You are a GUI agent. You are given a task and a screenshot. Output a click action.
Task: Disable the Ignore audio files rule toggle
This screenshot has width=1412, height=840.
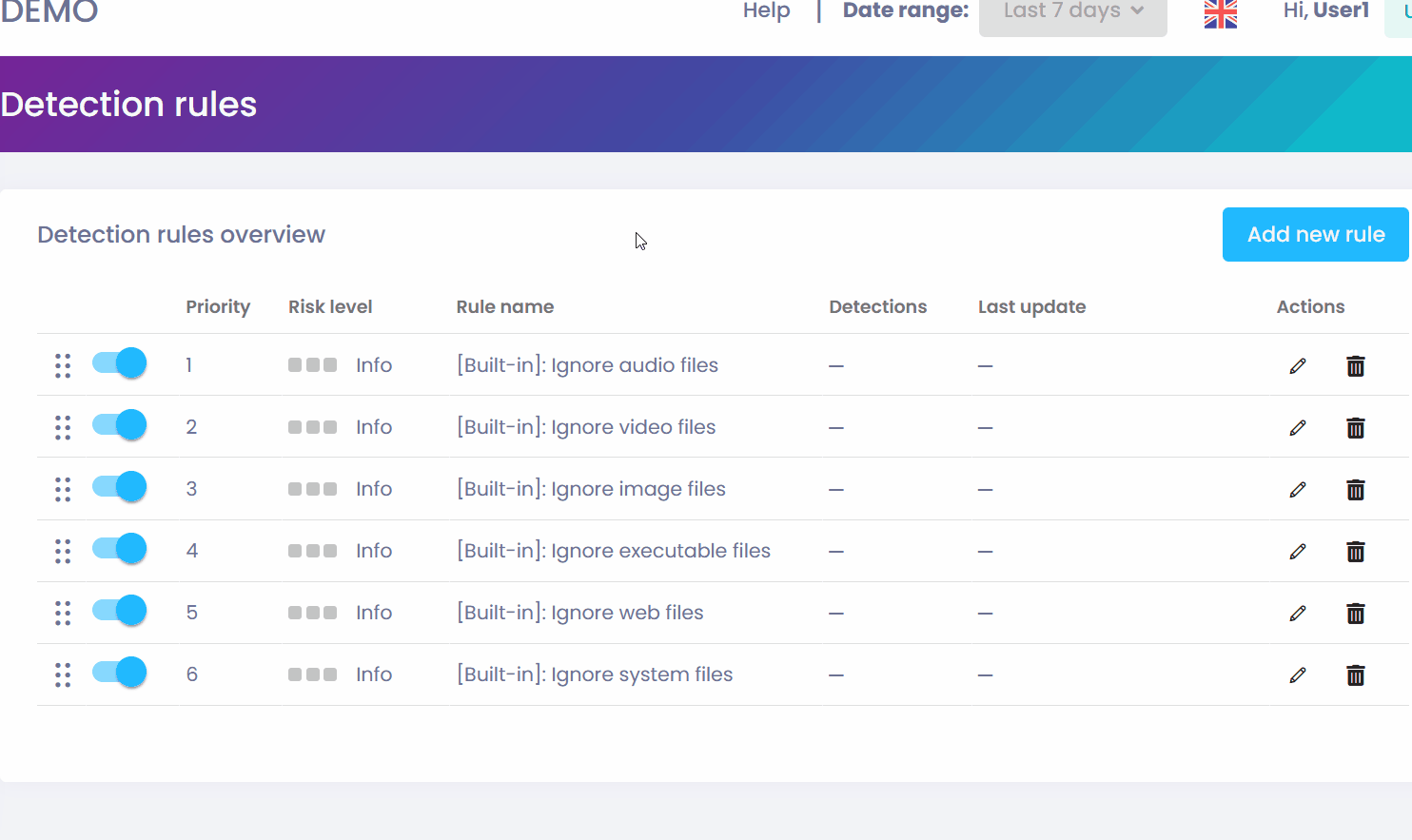pyautogui.click(x=119, y=362)
